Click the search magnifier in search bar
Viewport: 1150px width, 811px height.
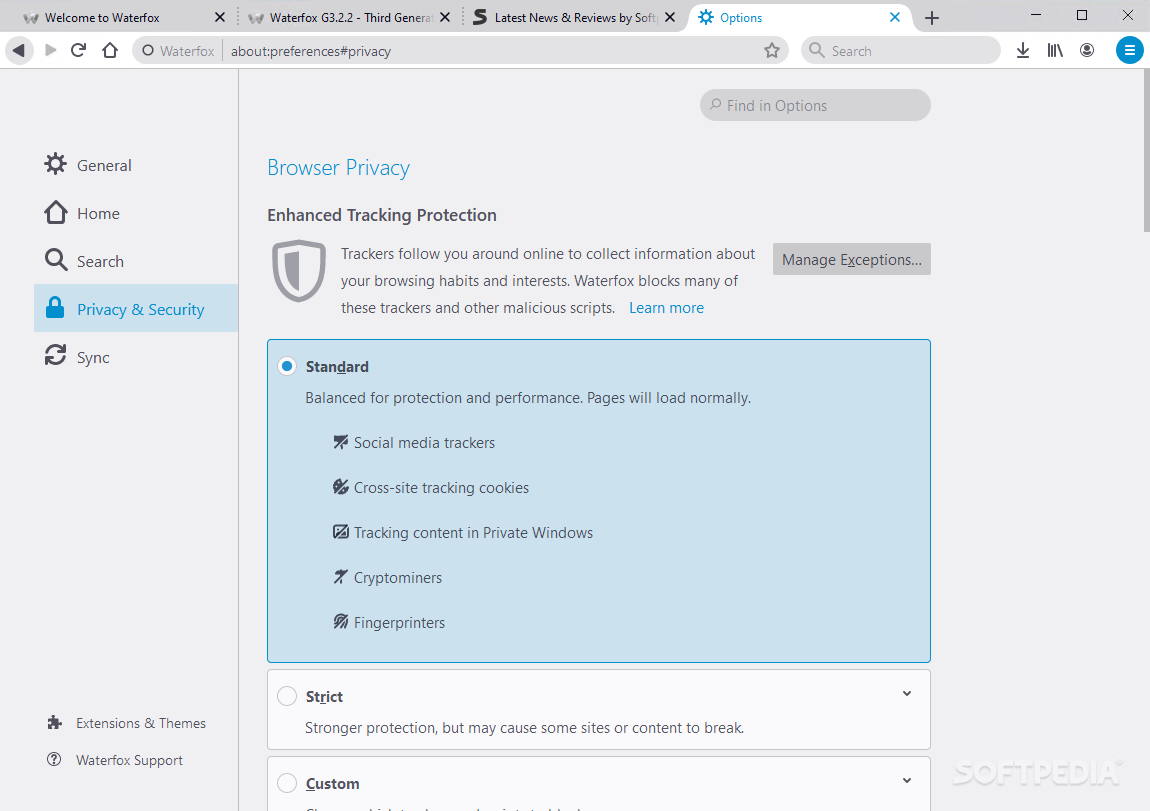pyautogui.click(x=816, y=51)
